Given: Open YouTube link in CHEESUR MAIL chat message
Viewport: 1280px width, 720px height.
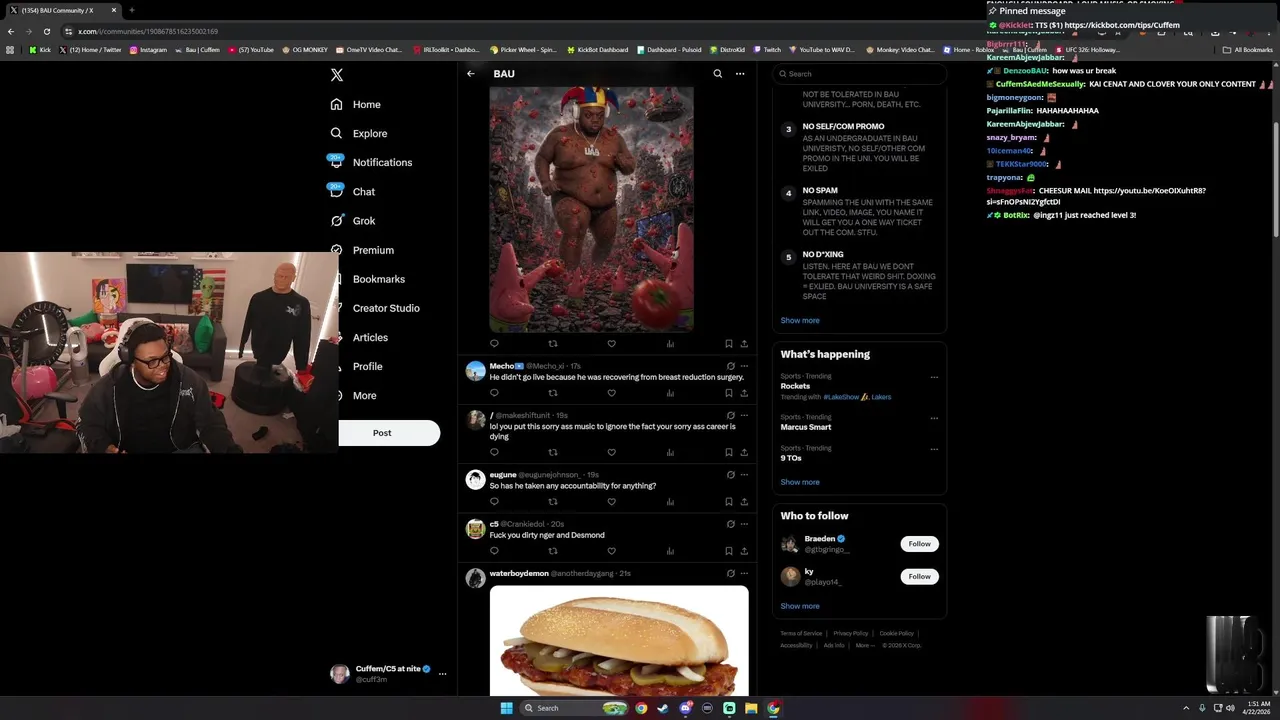Looking at the screenshot, I should 1096,196.
